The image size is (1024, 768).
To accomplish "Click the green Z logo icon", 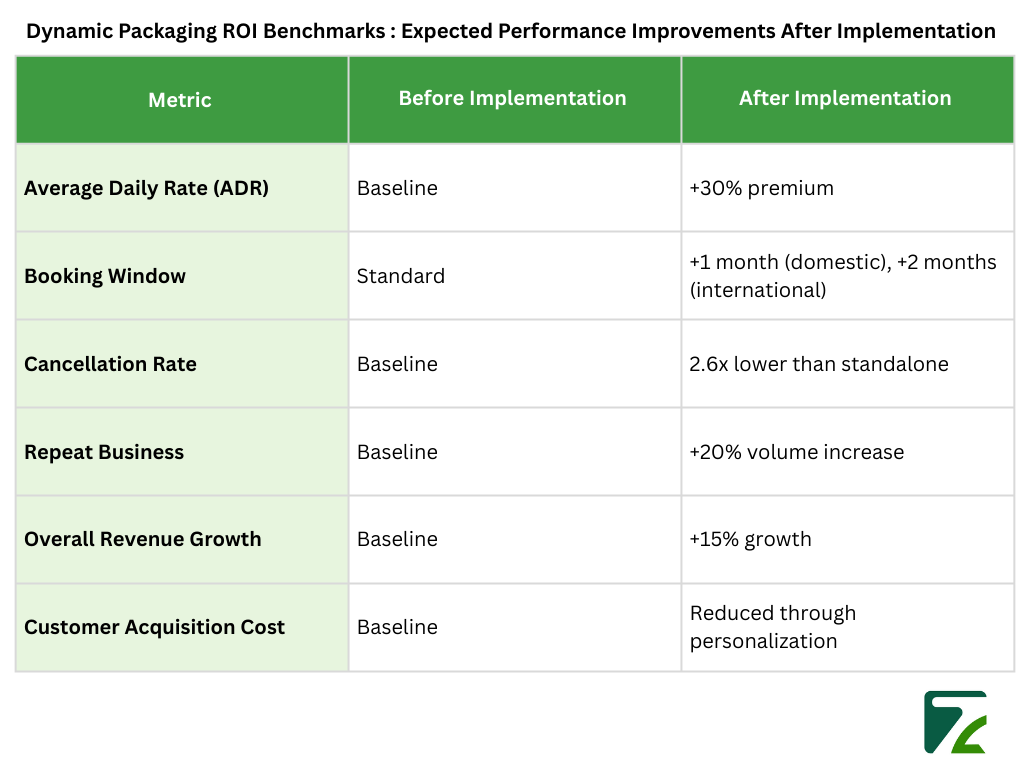I will click(x=955, y=721).
